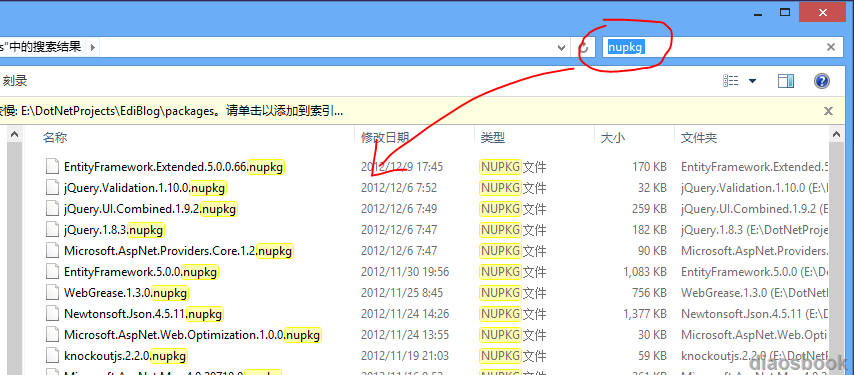Click the change view layout icon

pos(731,81)
